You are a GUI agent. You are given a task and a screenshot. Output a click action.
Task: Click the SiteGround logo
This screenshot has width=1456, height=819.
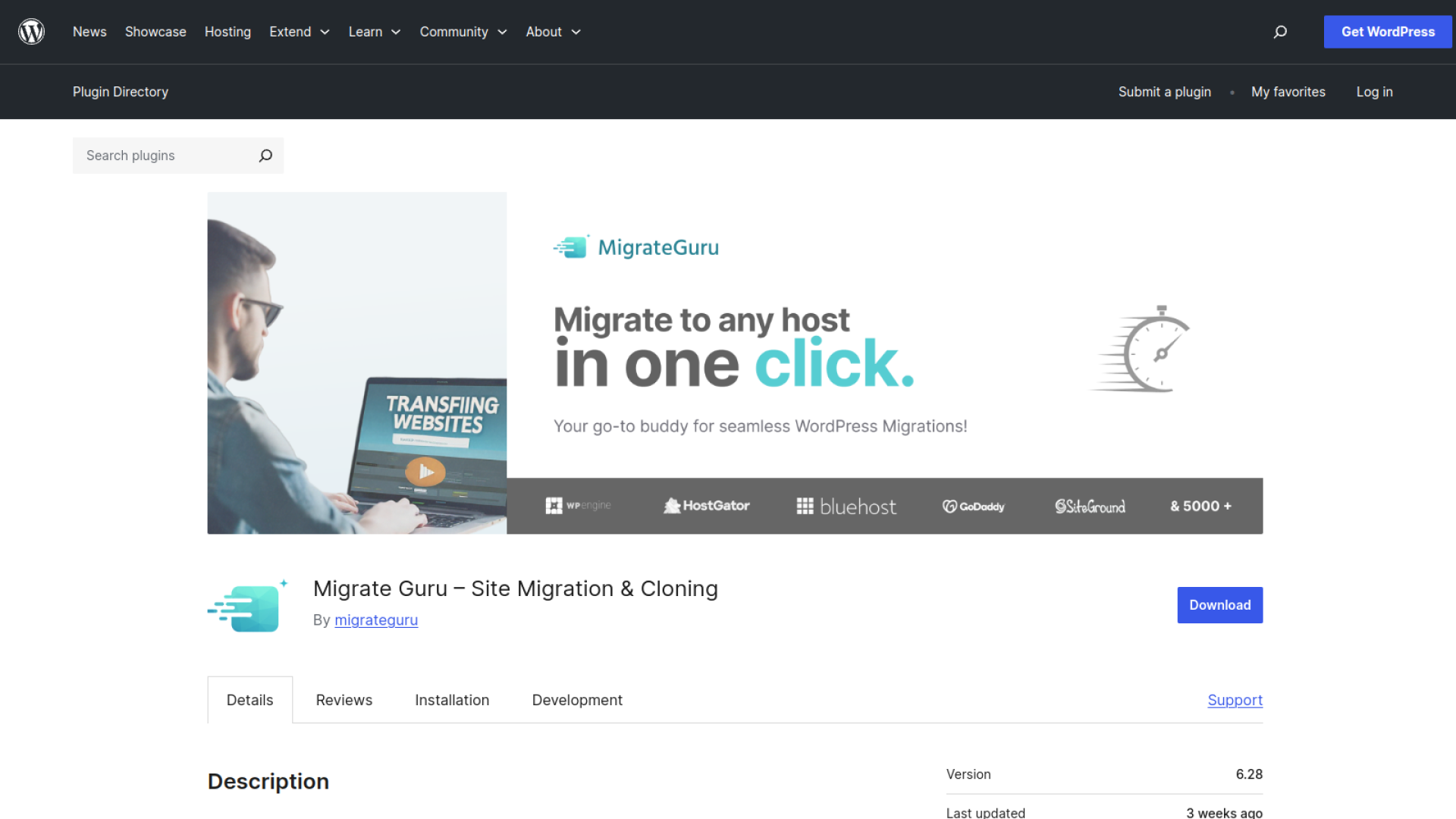coord(1090,506)
